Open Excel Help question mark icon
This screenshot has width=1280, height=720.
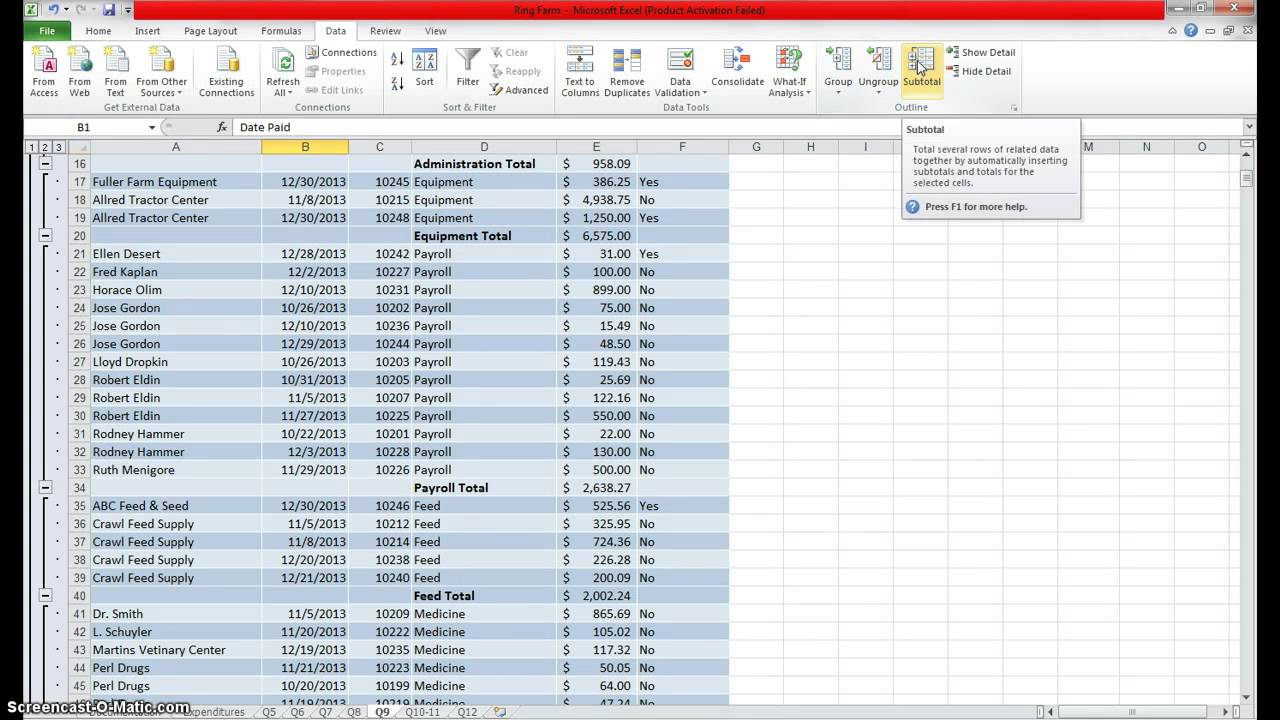point(1191,31)
